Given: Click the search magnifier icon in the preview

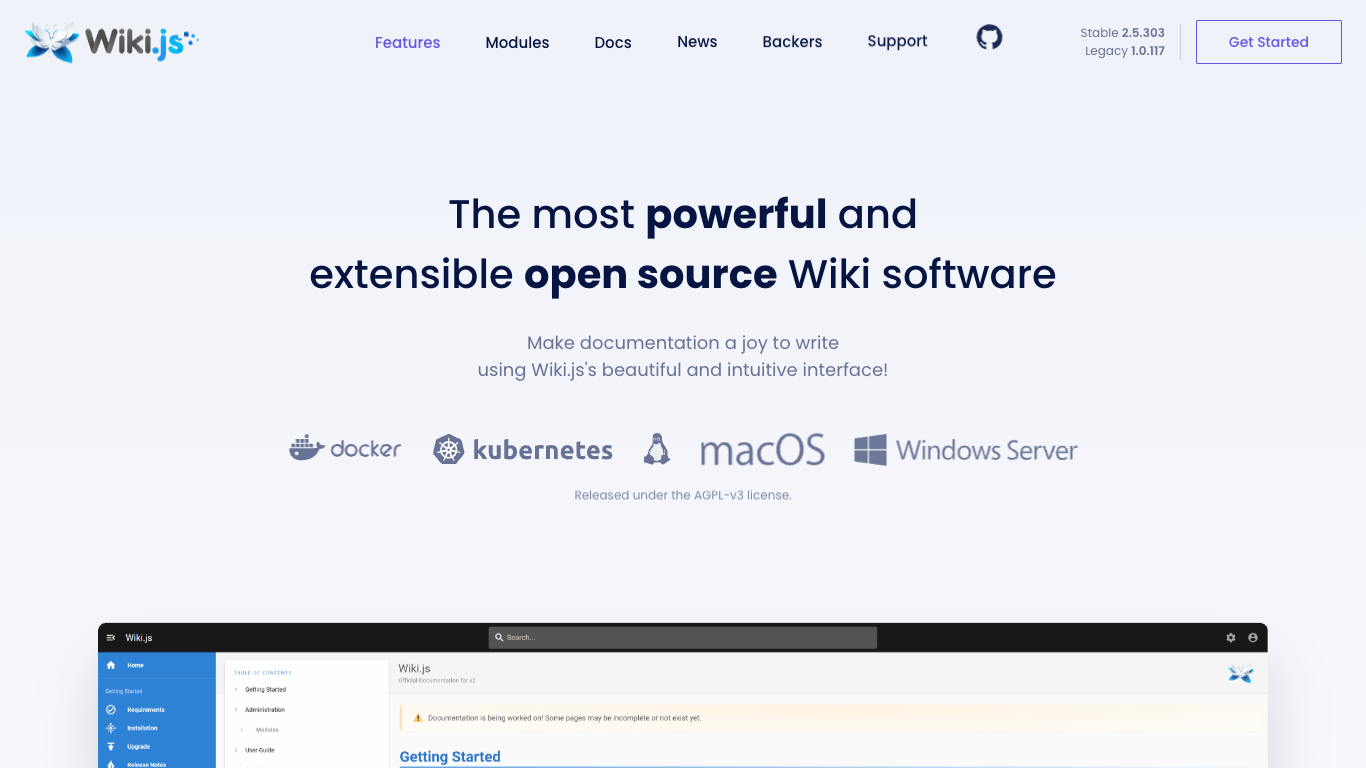Looking at the screenshot, I should coord(499,637).
